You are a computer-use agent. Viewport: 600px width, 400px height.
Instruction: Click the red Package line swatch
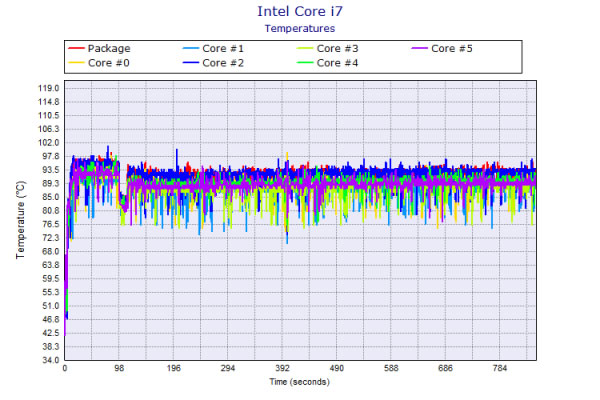[x=76, y=49]
